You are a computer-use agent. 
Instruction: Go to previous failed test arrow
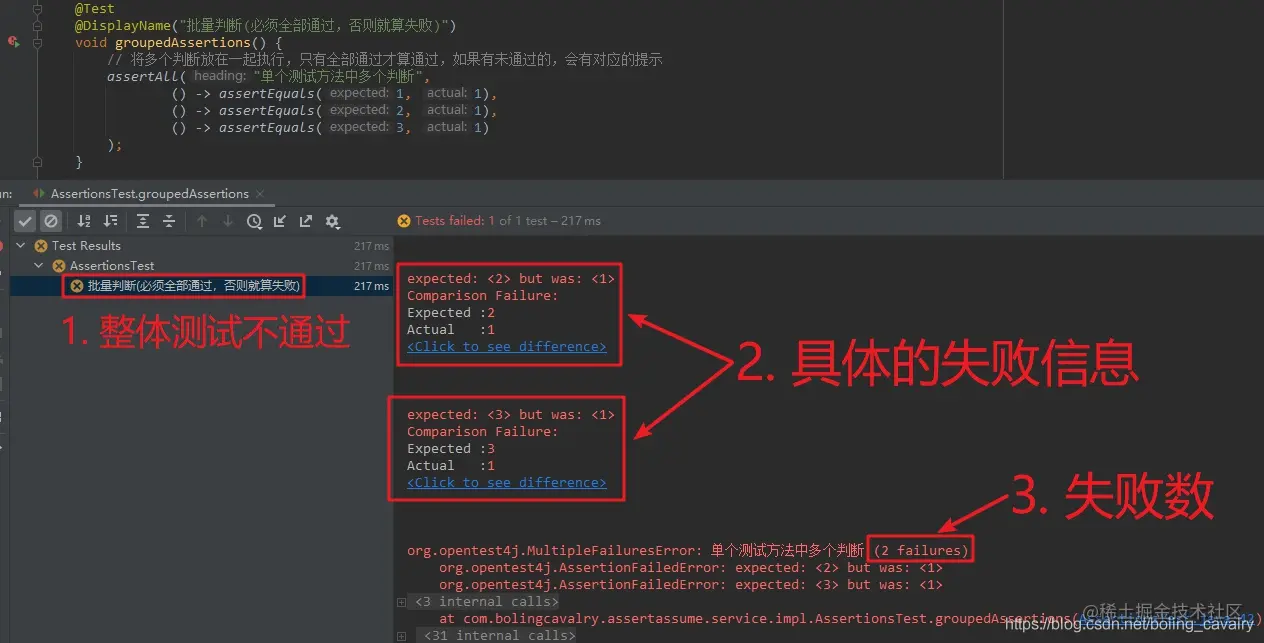tap(202, 221)
